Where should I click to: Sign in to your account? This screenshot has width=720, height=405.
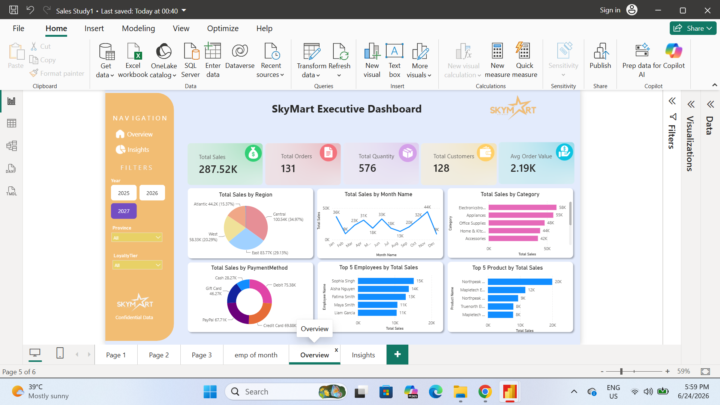click(619, 10)
